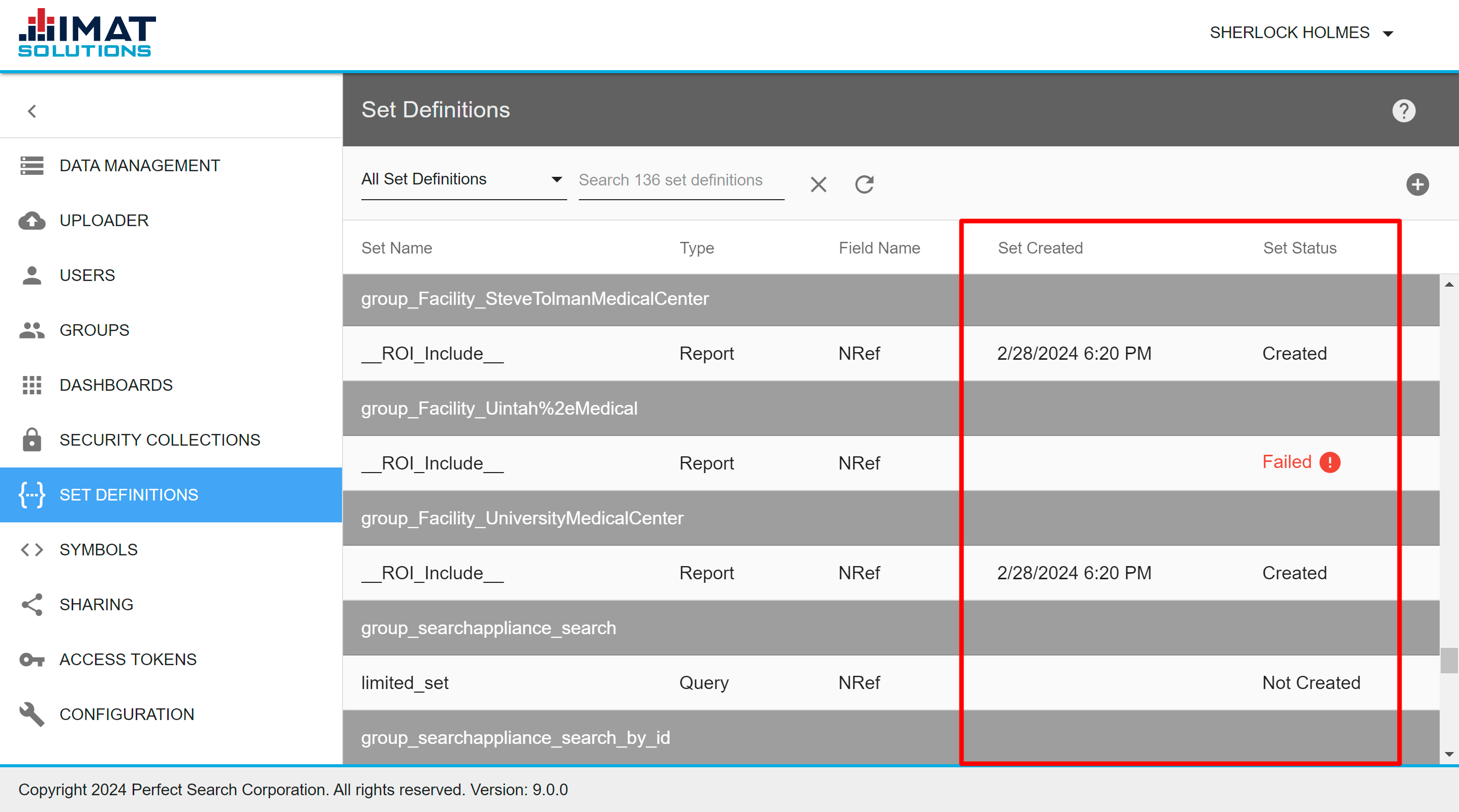Click the Set Definitions braces icon

[32, 495]
